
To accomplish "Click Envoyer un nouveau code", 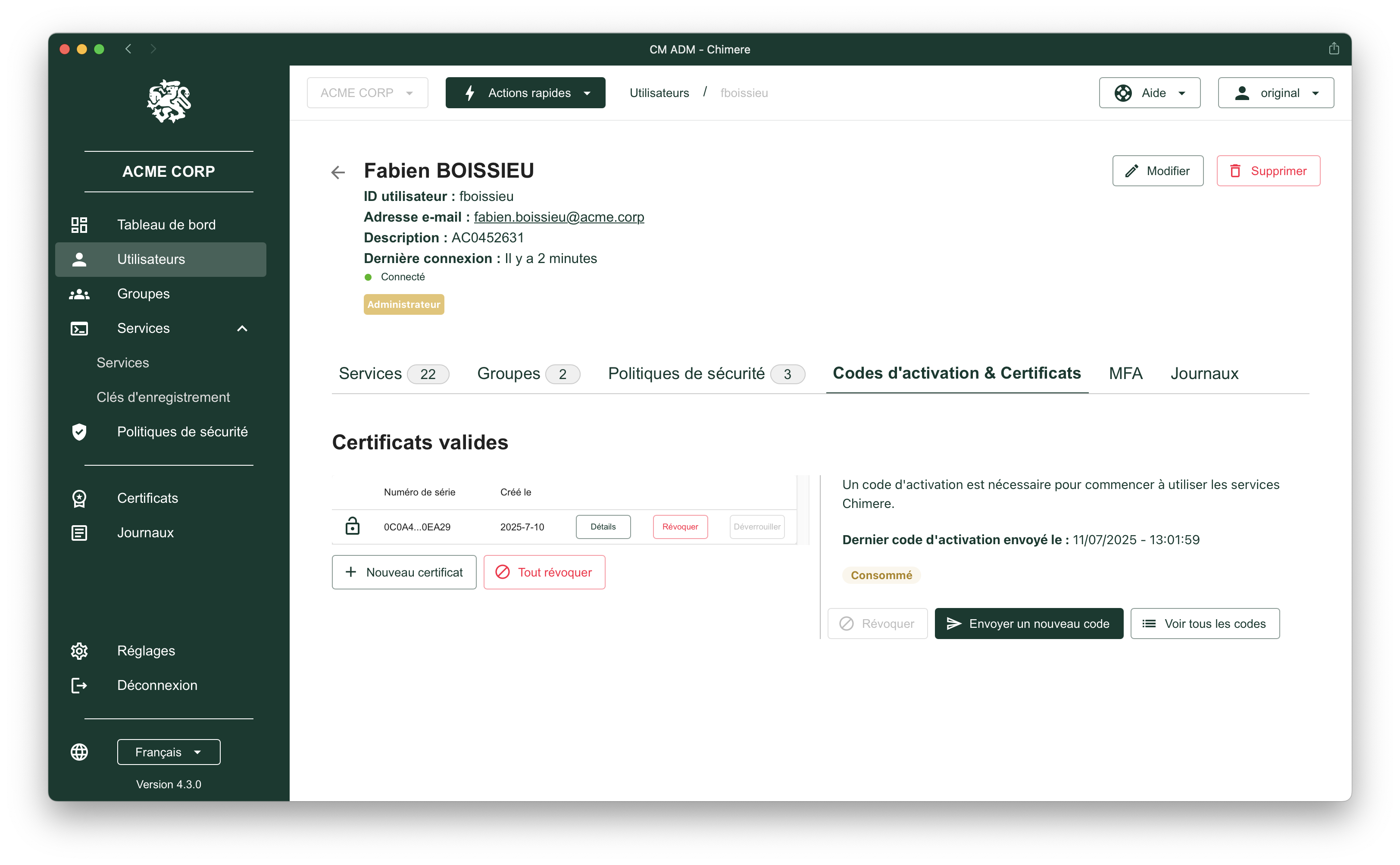I will [x=1029, y=624].
